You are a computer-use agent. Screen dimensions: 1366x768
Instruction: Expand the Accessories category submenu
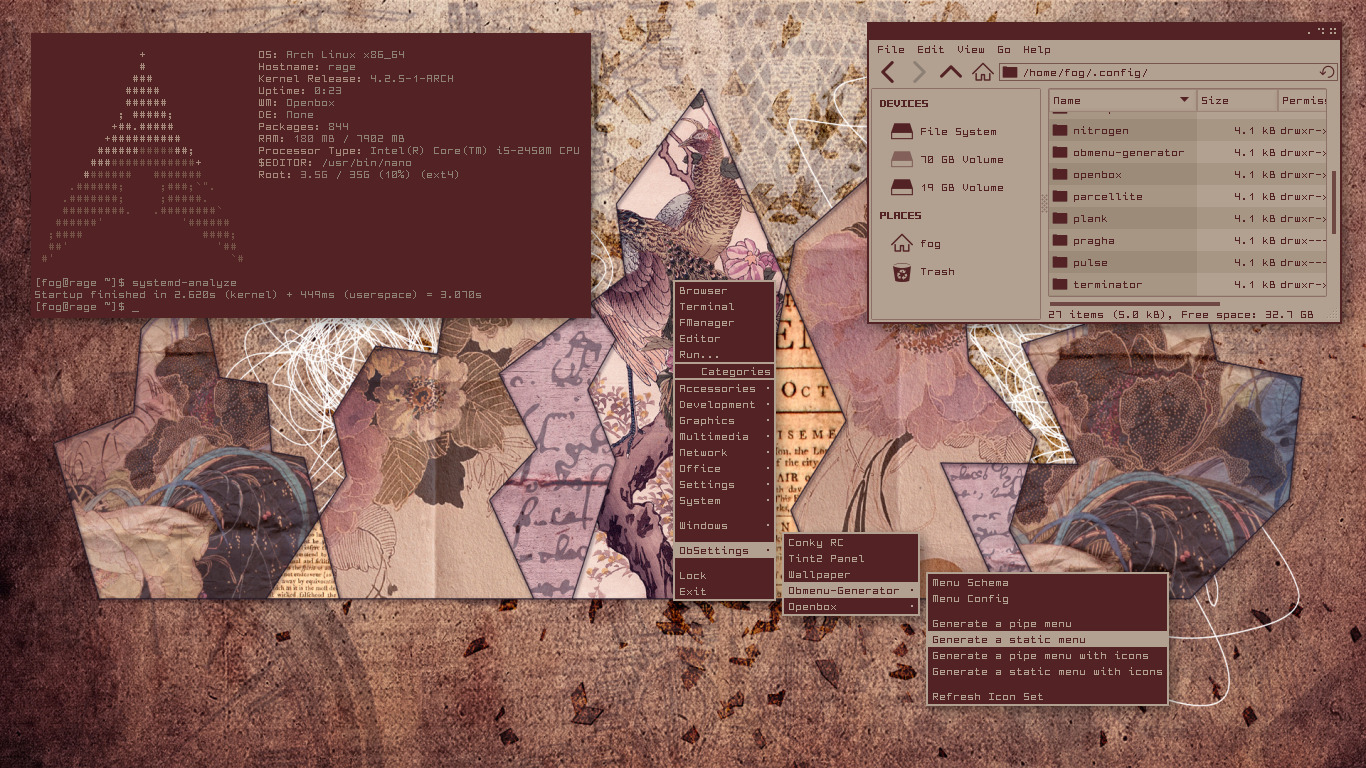(724, 389)
